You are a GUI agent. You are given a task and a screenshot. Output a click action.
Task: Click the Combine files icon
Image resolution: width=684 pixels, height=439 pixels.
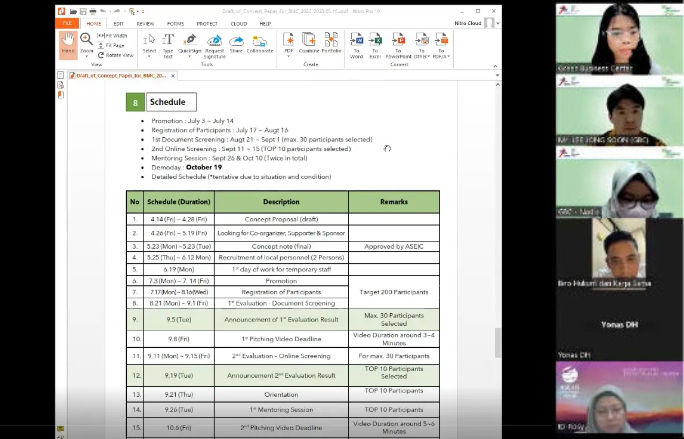pyautogui.click(x=309, y=43)
